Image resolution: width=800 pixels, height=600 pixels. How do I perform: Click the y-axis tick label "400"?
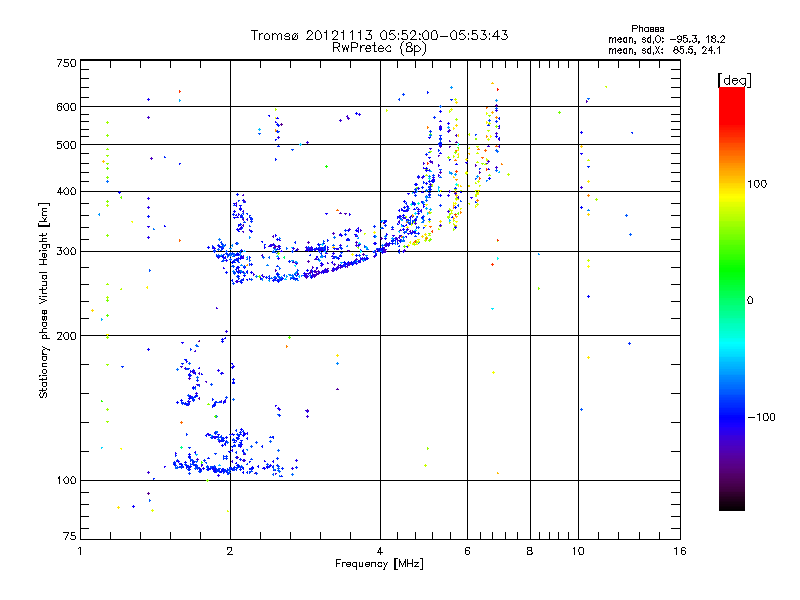click(66, 191)
